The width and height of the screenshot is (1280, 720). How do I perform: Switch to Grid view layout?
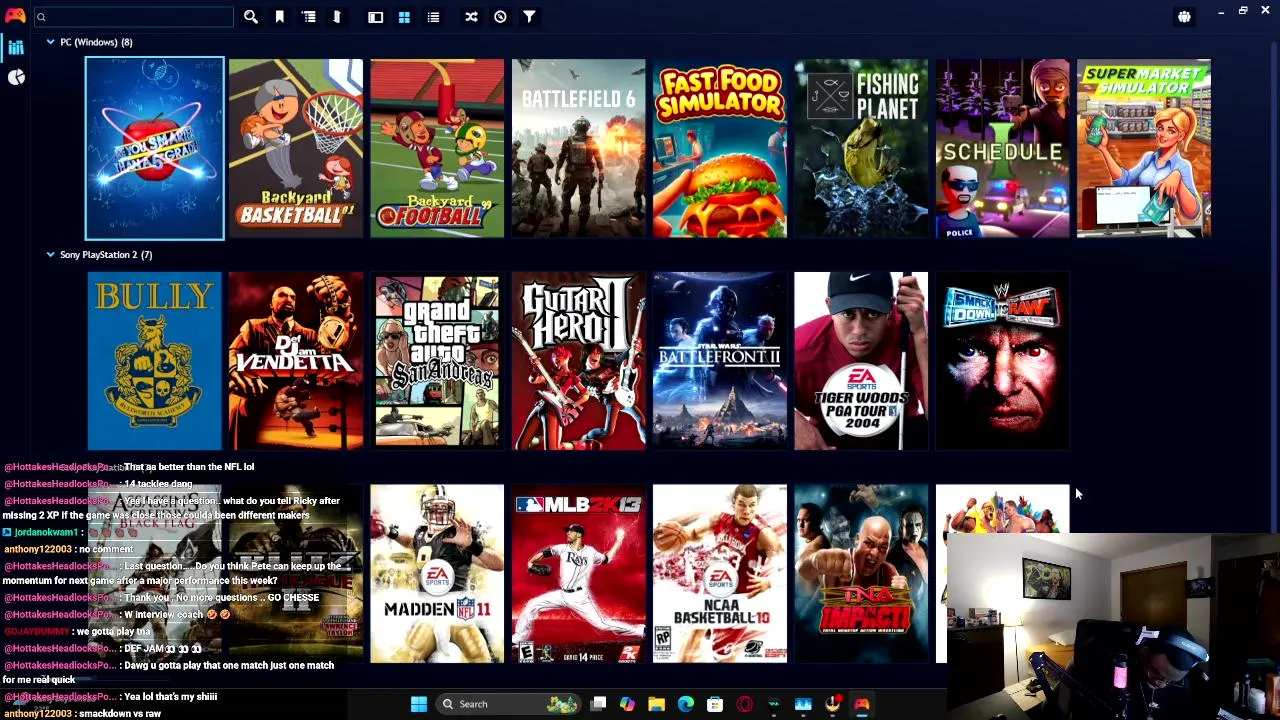pos(404,16)
